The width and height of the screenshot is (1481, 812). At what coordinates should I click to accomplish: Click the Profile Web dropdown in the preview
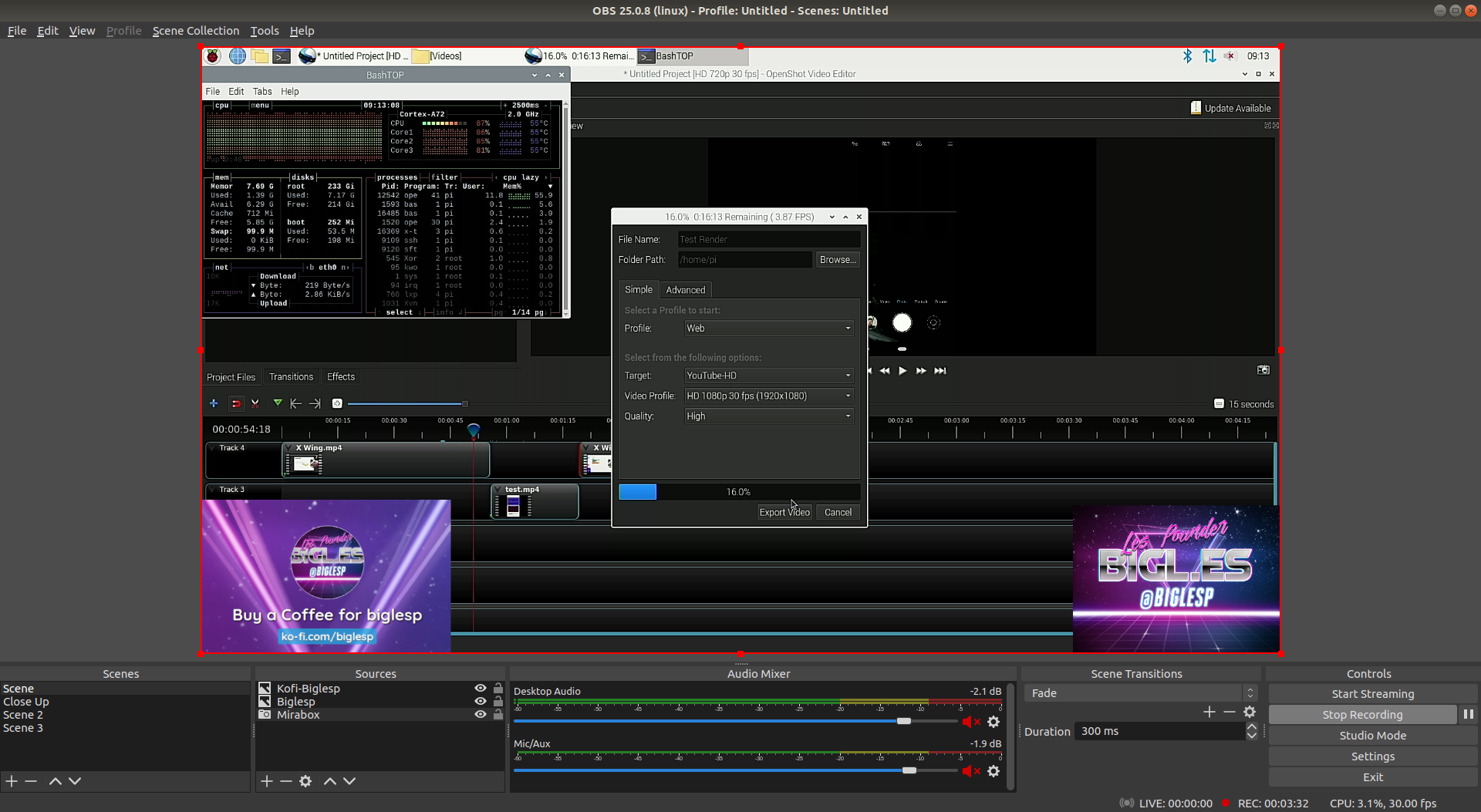point(769,329)
